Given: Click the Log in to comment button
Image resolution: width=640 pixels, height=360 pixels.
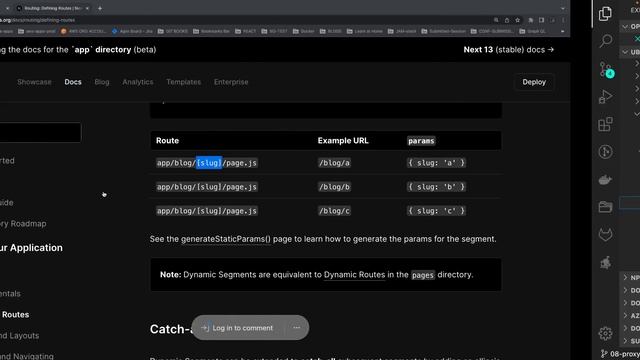Looking at the screenshot, I should 238,328.
